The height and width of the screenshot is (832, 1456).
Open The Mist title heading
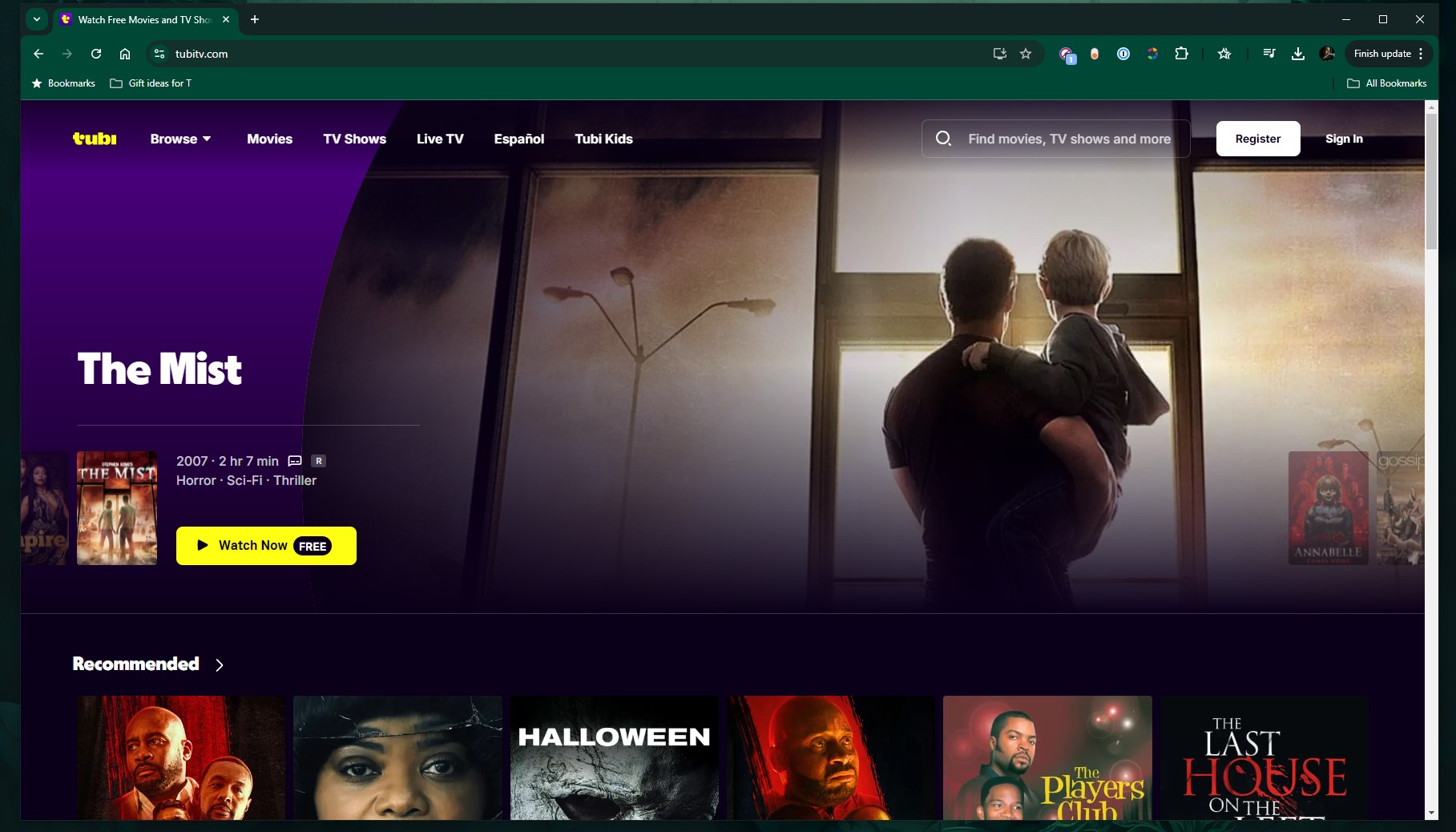tap(159, 370)
